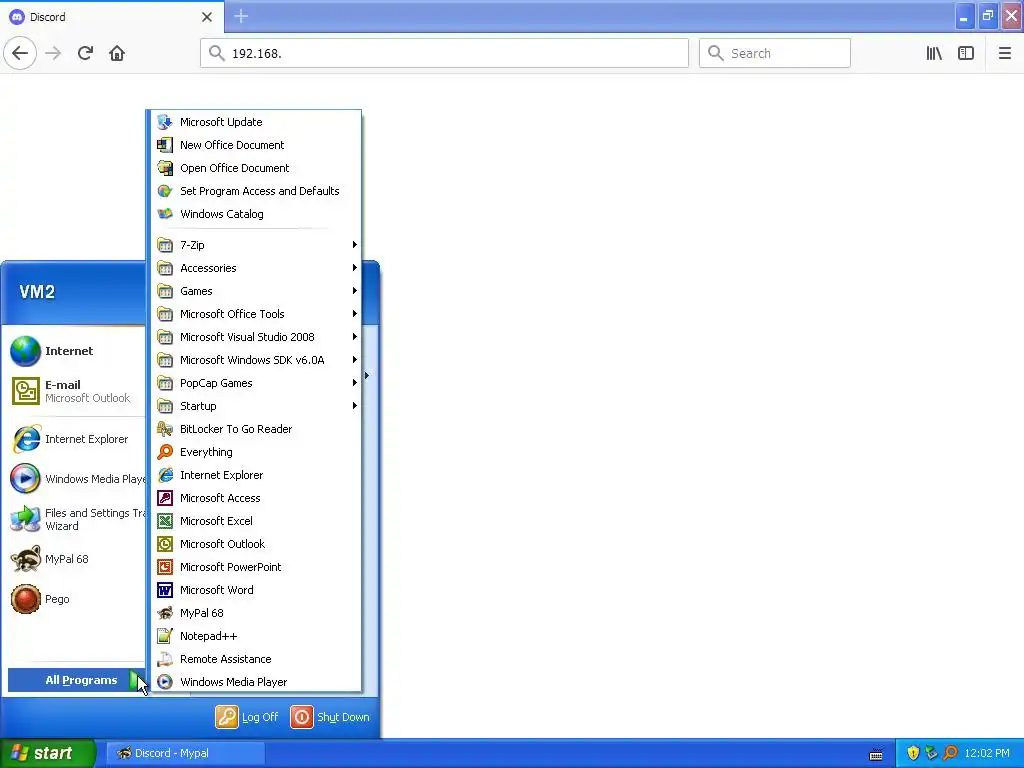Select Microsoft Visual Studio 2008 label

pyautogui.click(x=247, y=337)
